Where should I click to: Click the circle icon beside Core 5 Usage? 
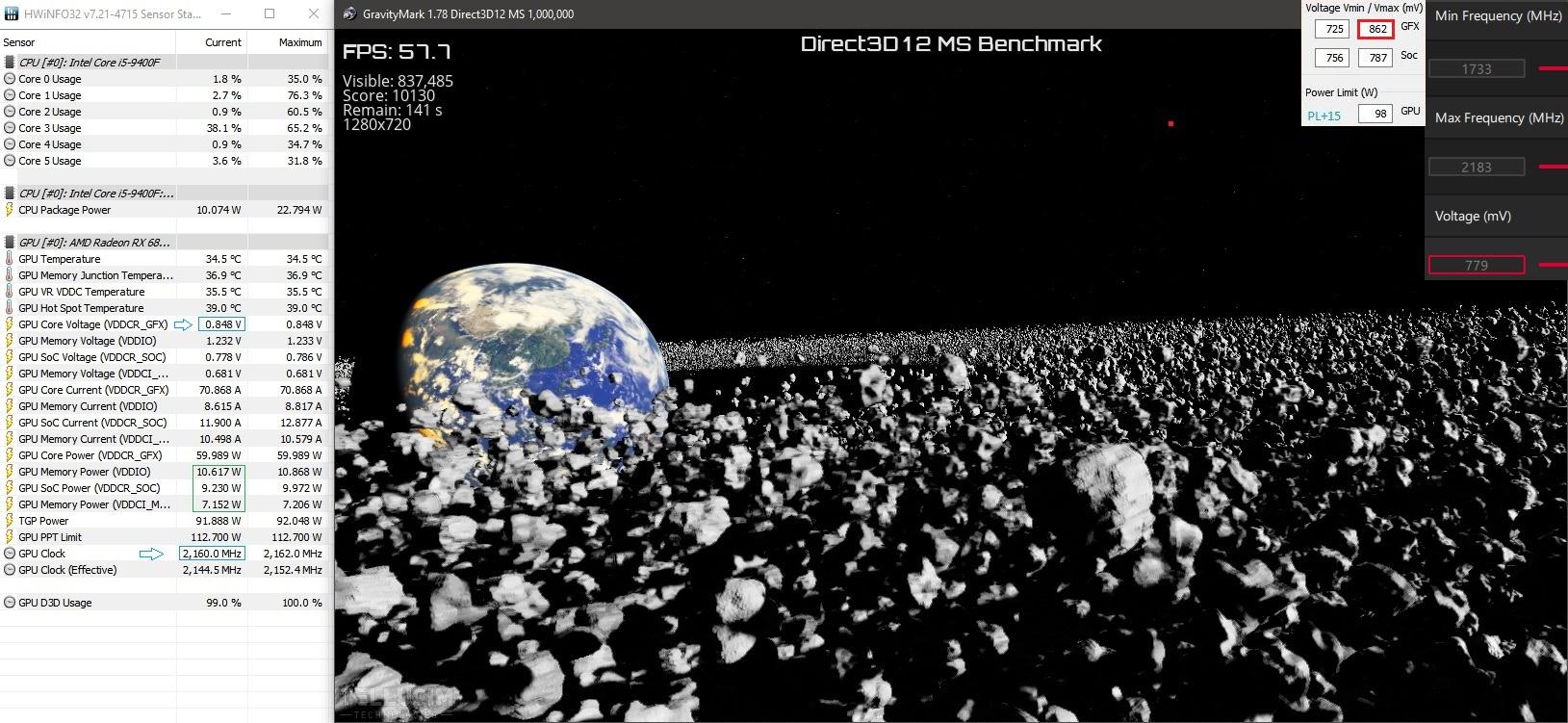(10, 161)
